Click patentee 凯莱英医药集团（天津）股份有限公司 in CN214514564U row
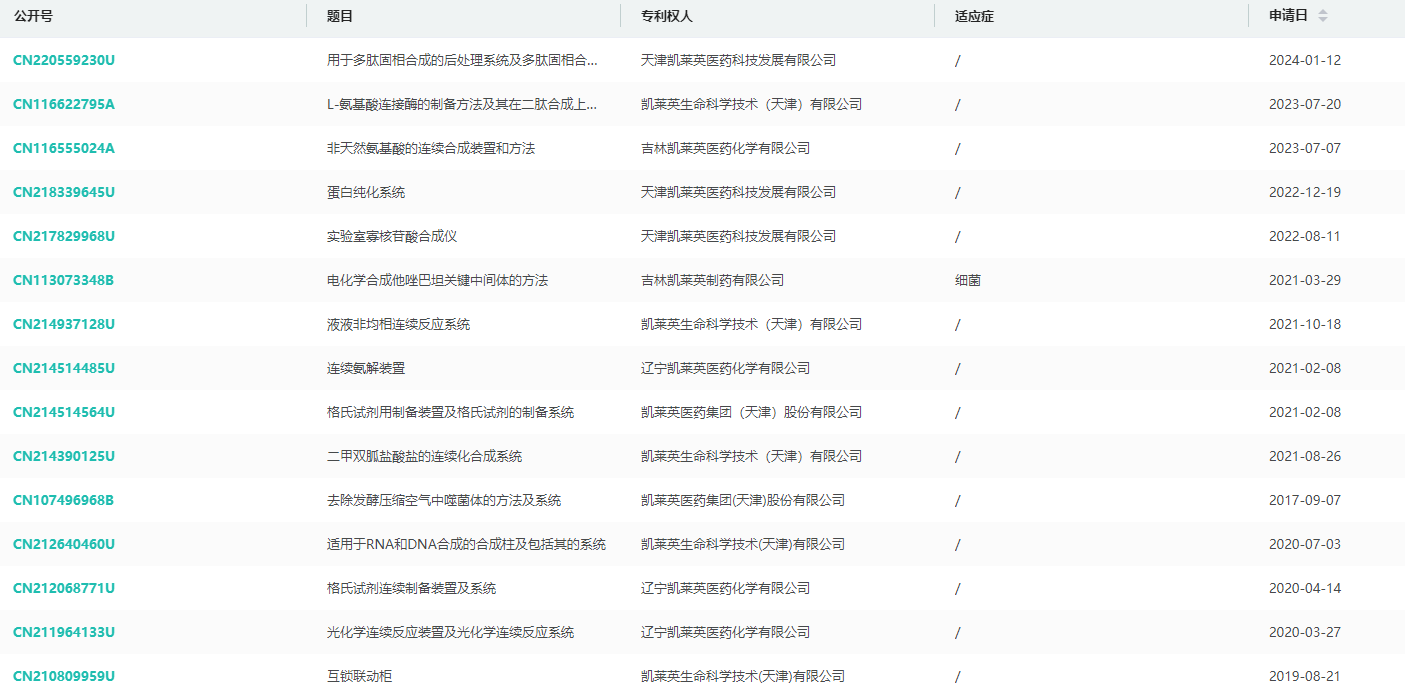The height and width of the screenshot is (687, 1405). (x=751, y=412)
